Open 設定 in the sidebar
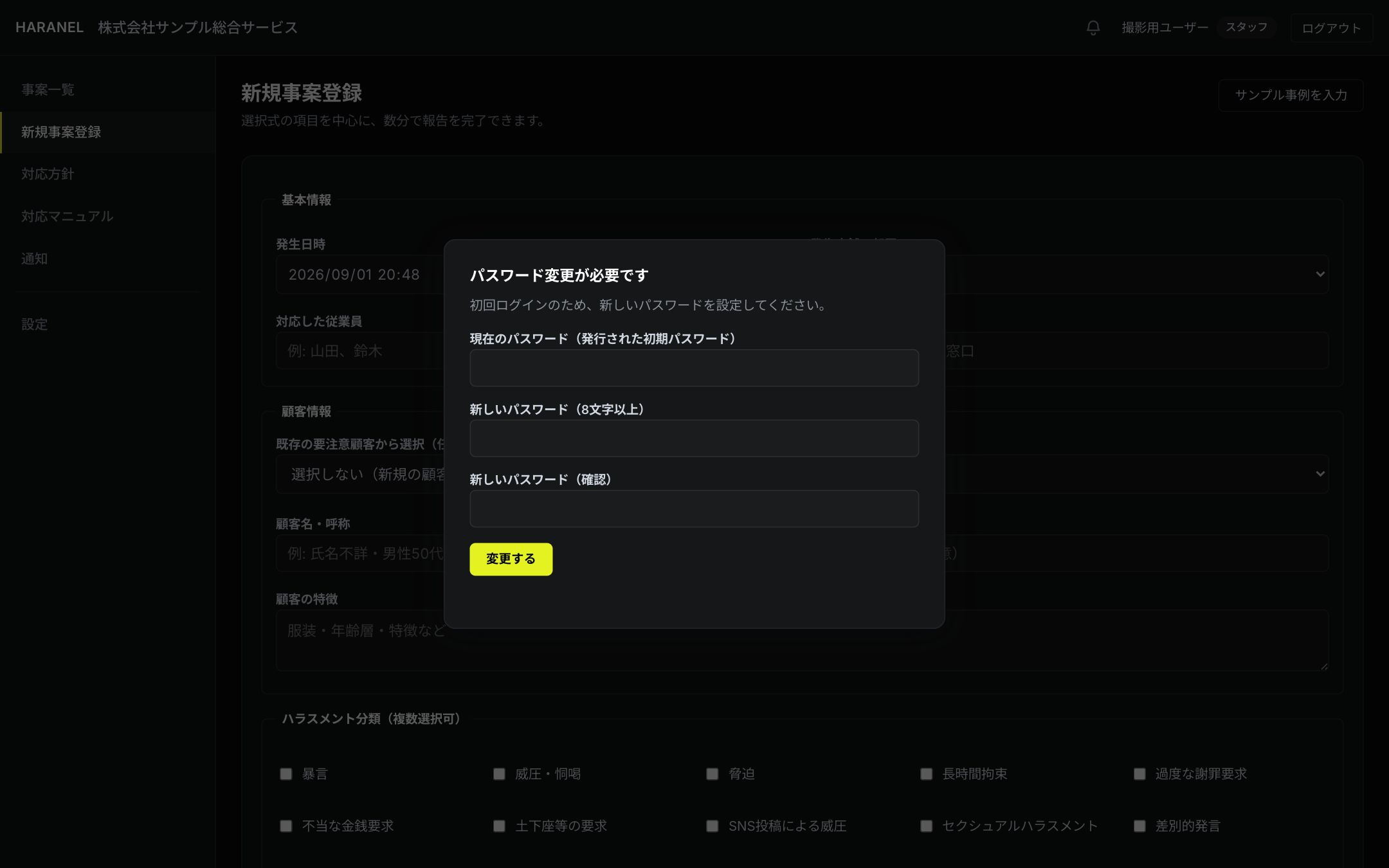The height and width of the screenshot is (868, 1389). pyautogui.click(x=107, y=325)
